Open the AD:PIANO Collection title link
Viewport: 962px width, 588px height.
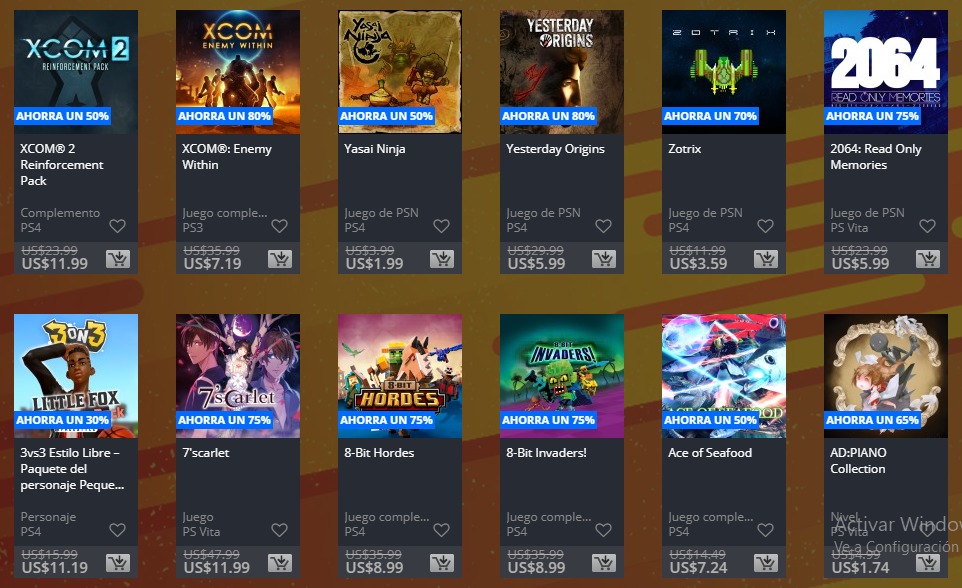858,460
